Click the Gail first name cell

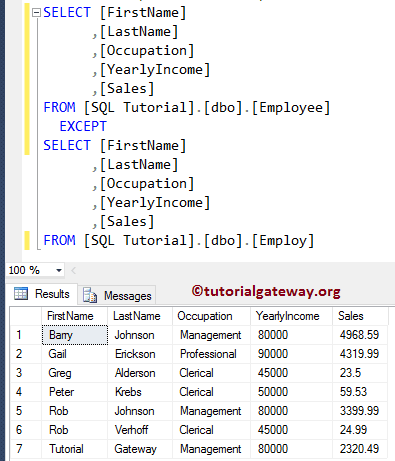pyautogui.click(x=75, y=354)
